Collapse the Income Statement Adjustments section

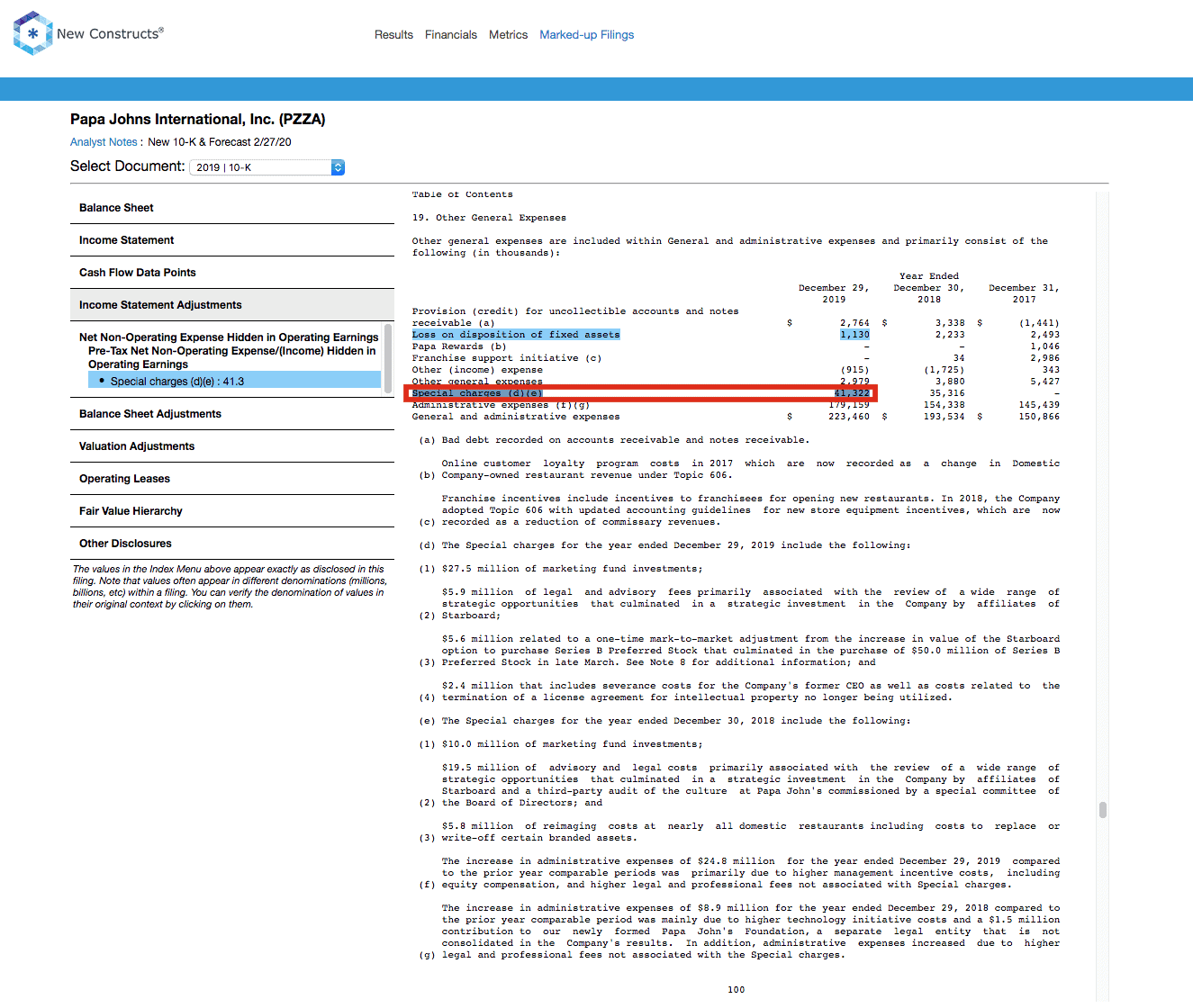point(232,305)
